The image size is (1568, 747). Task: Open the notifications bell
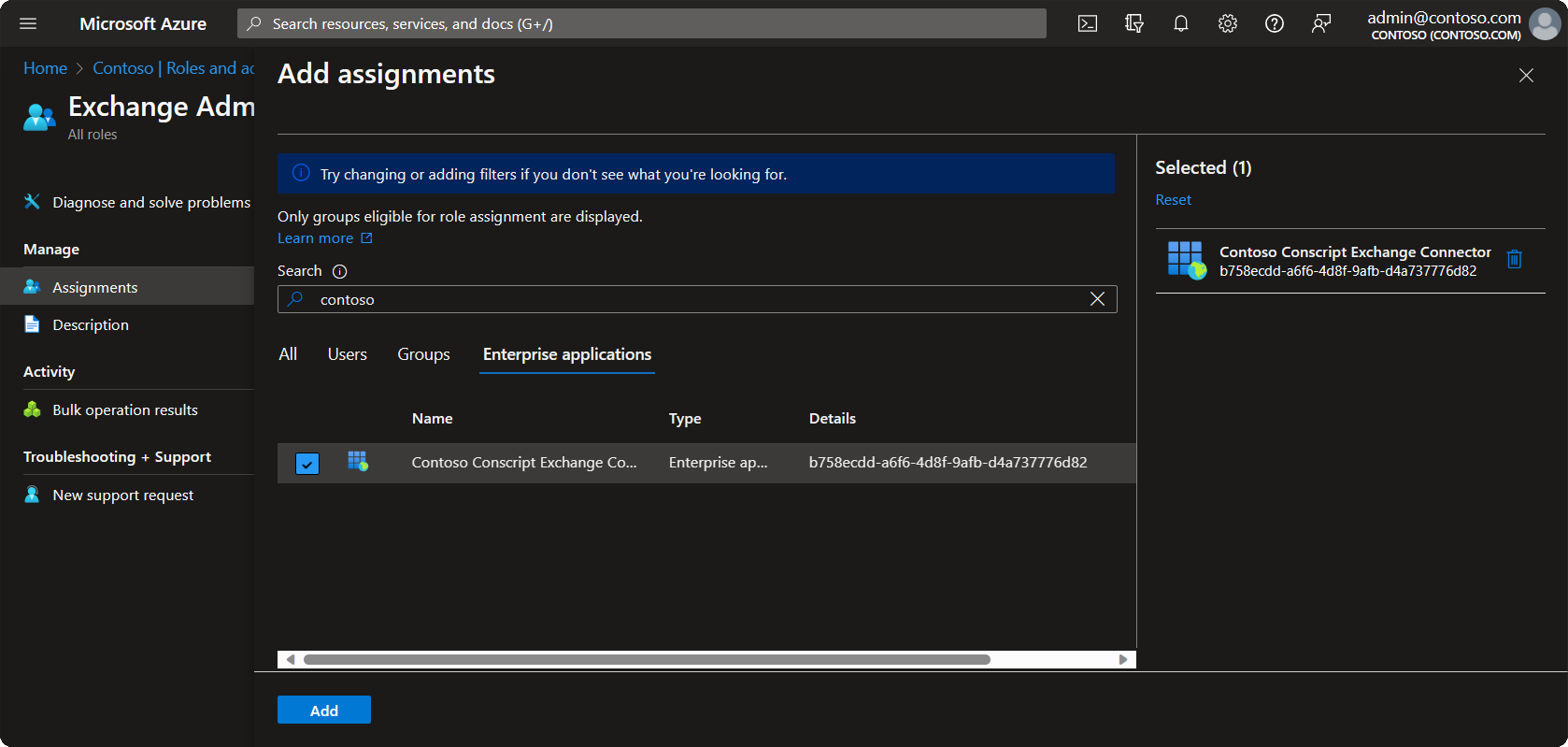pyautogui.click(x=1181, y=23)
